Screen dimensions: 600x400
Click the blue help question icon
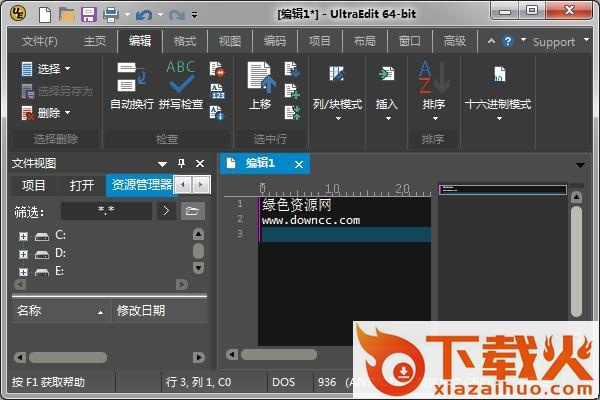(x=508, y=41)
